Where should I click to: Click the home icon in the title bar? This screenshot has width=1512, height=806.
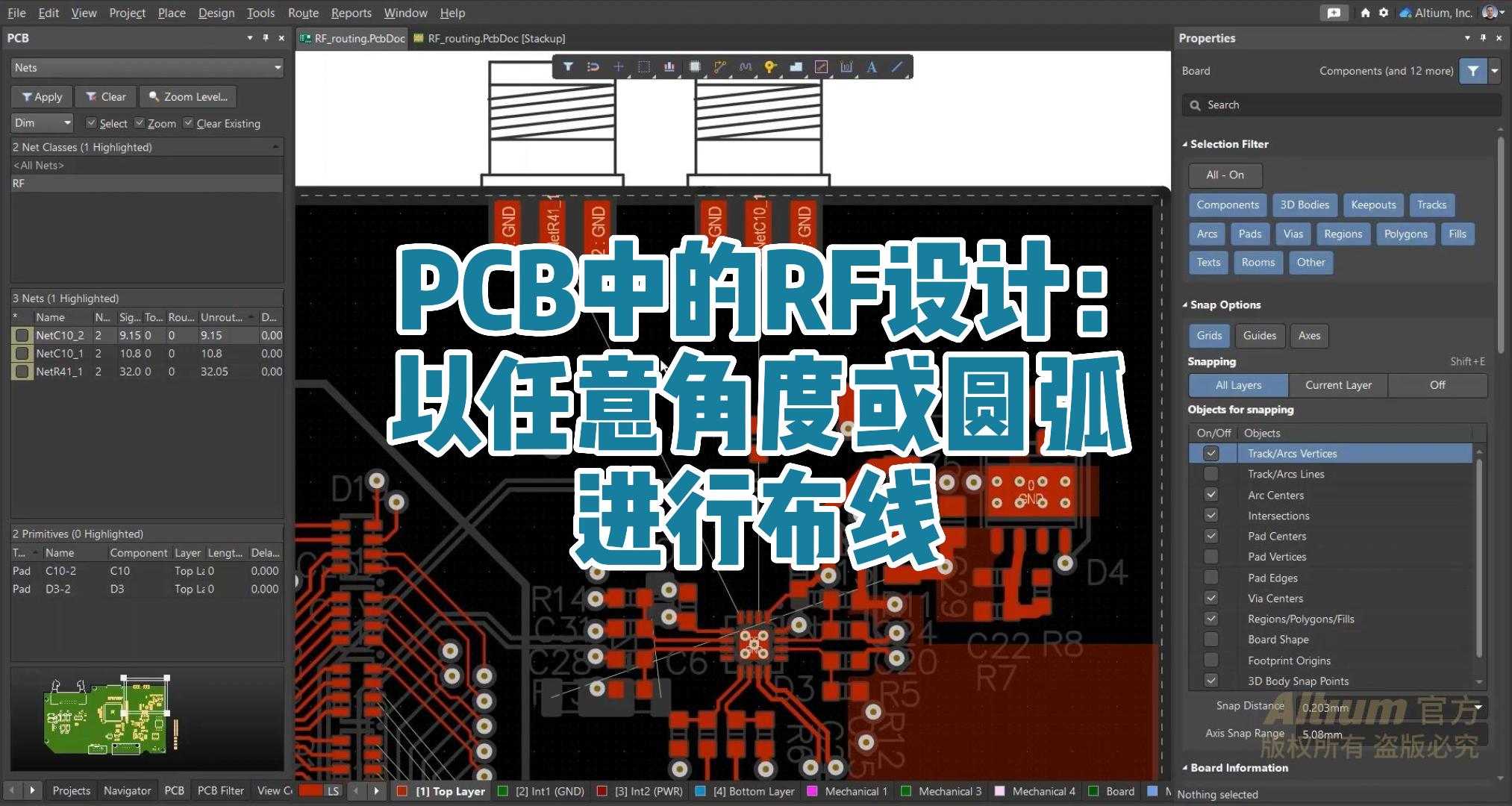(1365, 13)
